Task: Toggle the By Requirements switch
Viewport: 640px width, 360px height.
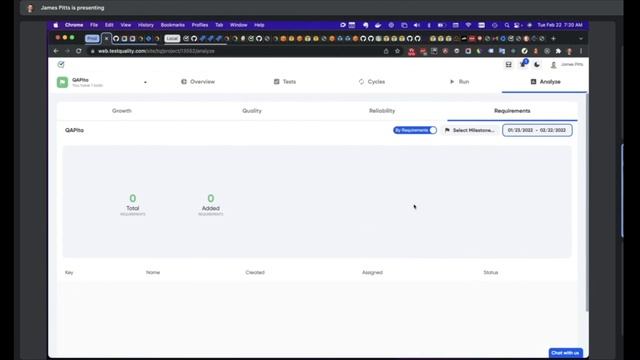Action: point(415,130)
